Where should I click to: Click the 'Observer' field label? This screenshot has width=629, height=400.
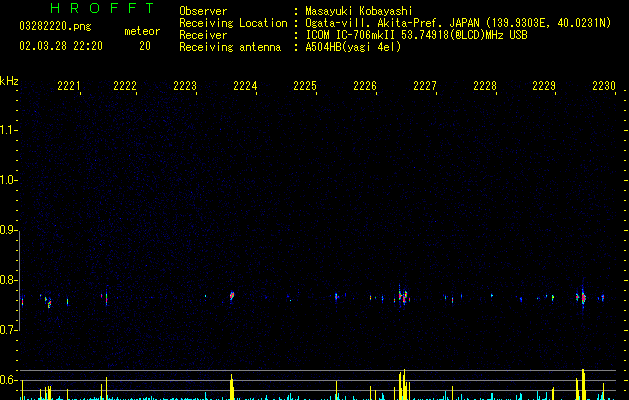(203, 11)
